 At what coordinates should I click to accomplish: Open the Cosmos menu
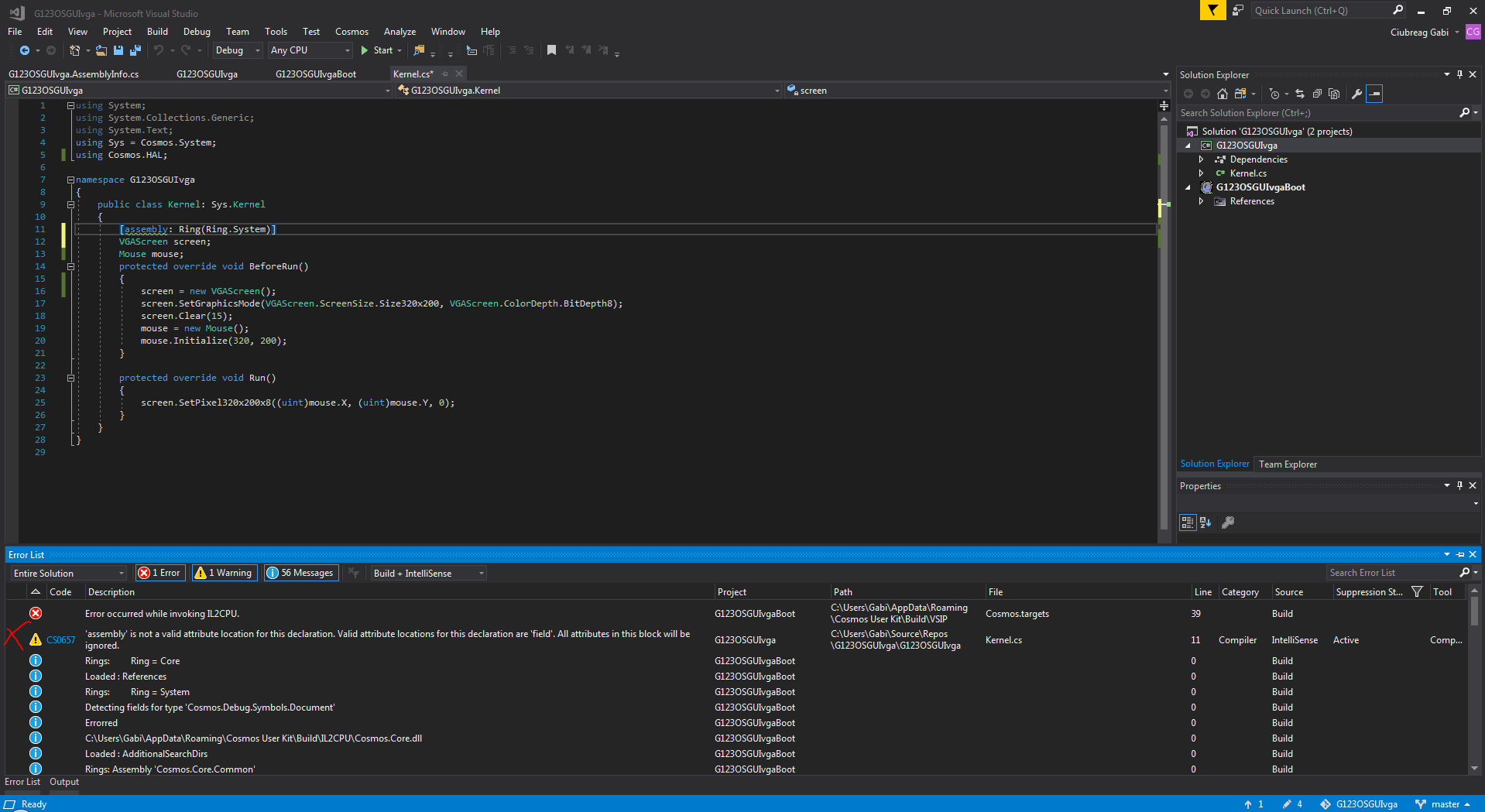click(352, 32)
